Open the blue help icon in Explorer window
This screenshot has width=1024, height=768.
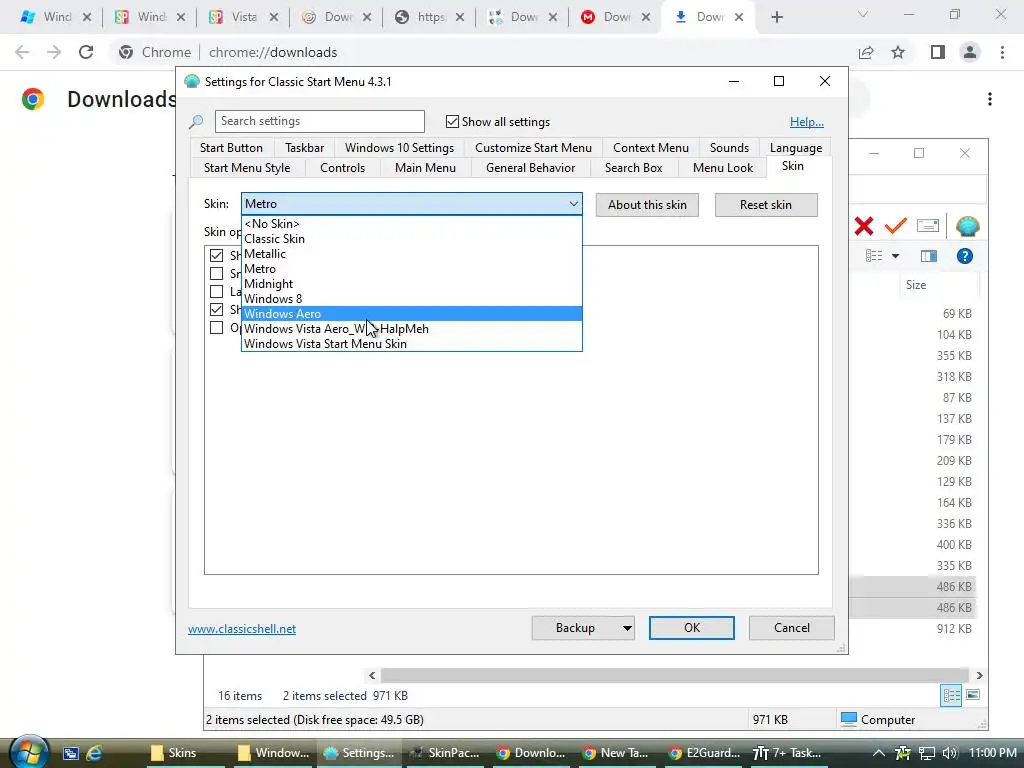click(x=965, y=256)
